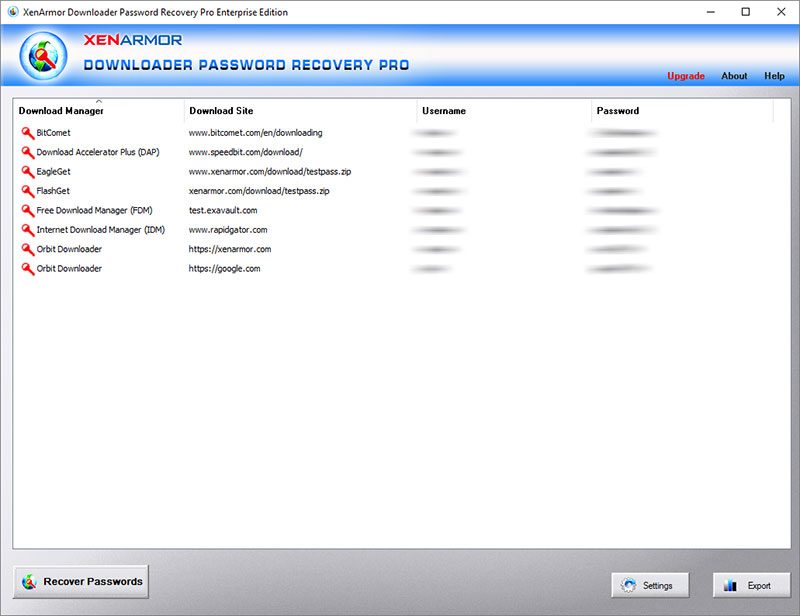Click the icon on Recover Passwords button
This screenshot has height=616, width=800.
(29, 581)
